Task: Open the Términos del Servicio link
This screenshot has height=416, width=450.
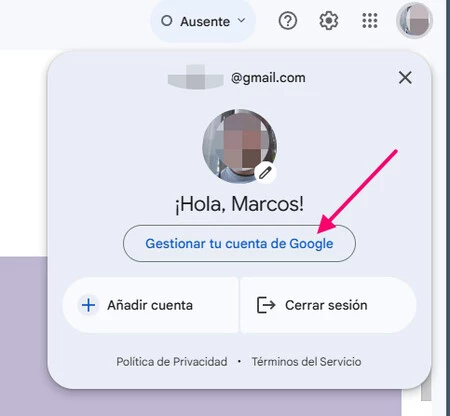Action: click(306, 362)
